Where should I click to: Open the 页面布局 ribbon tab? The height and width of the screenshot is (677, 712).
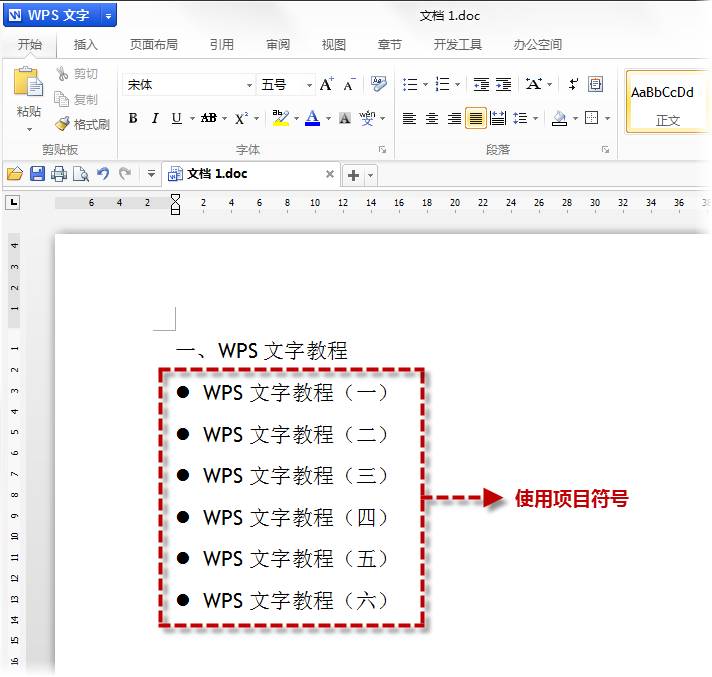click(153, 44)
